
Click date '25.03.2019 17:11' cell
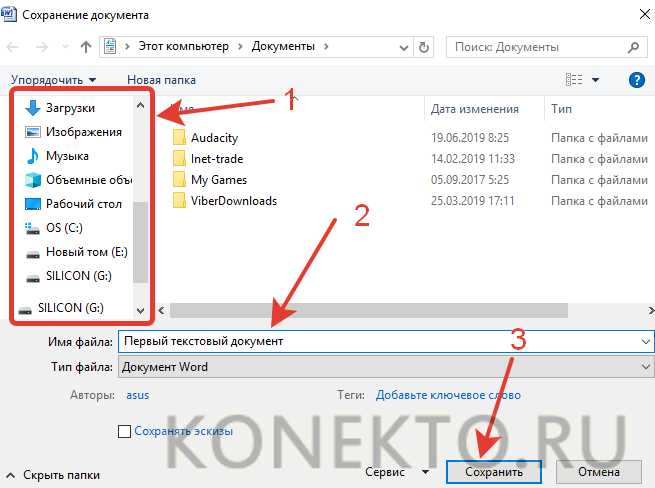(472, 201)
